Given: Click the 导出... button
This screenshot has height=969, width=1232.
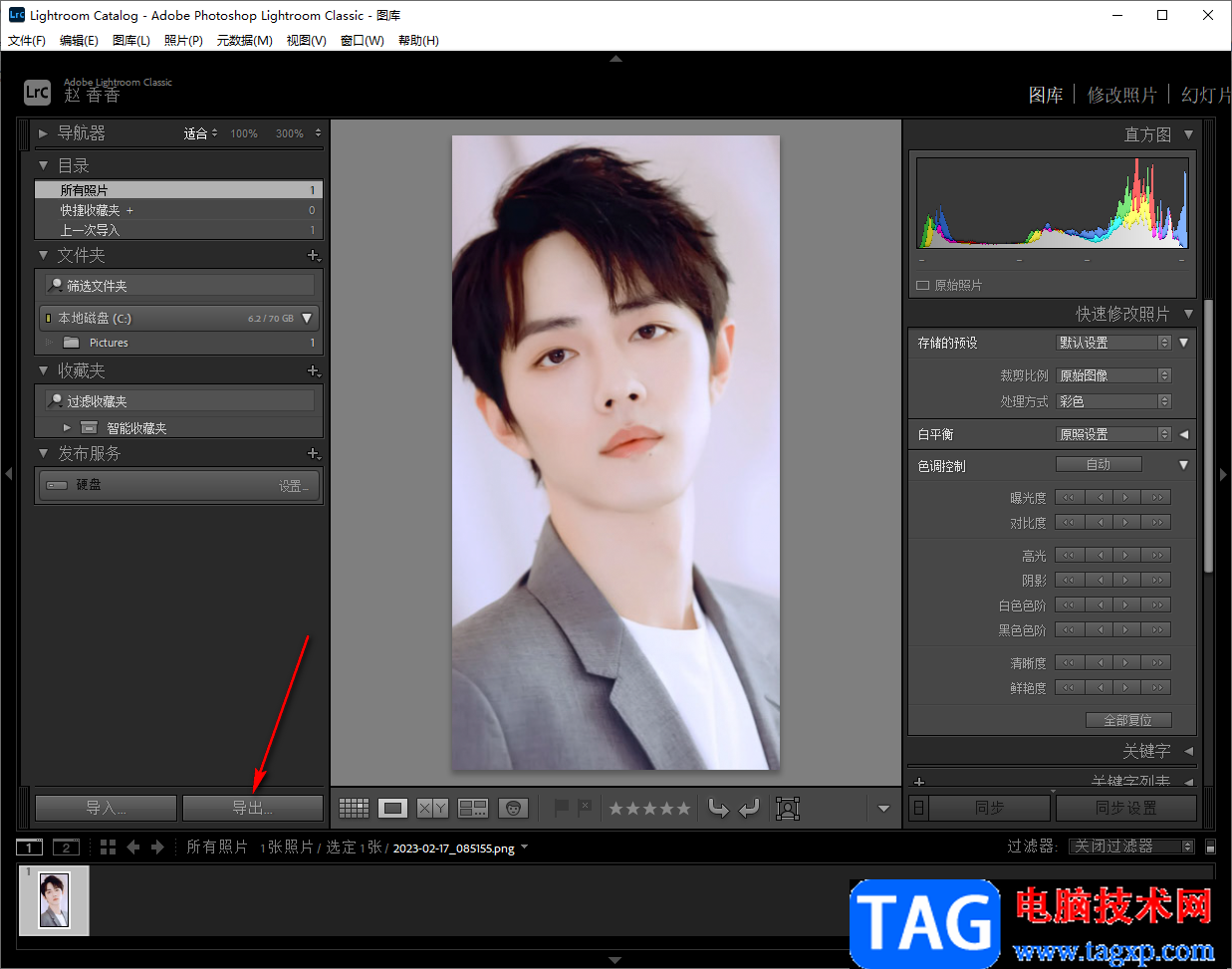Looking at the screenshot, I should [x=253, y=808].
